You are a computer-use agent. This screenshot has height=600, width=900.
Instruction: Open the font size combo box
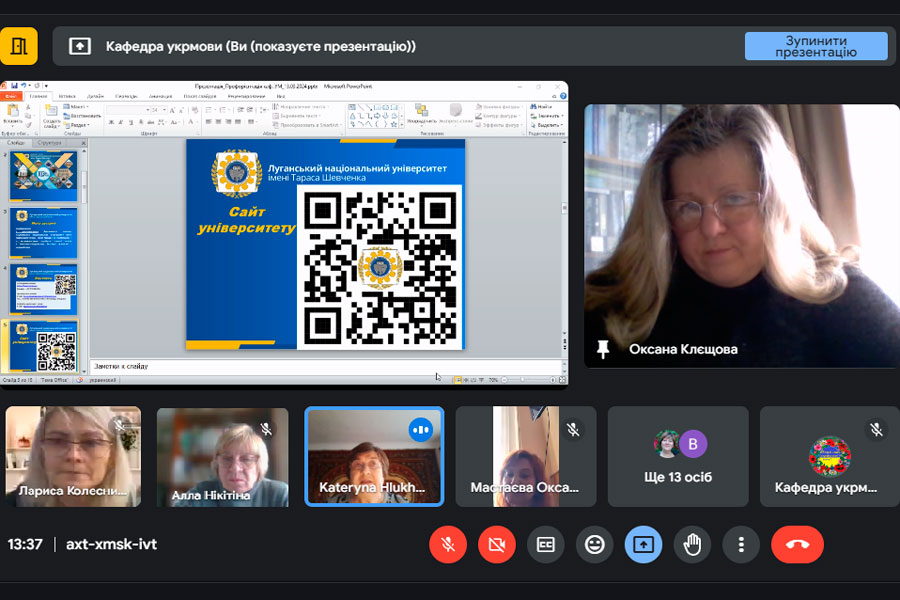[x=159, y=110]
